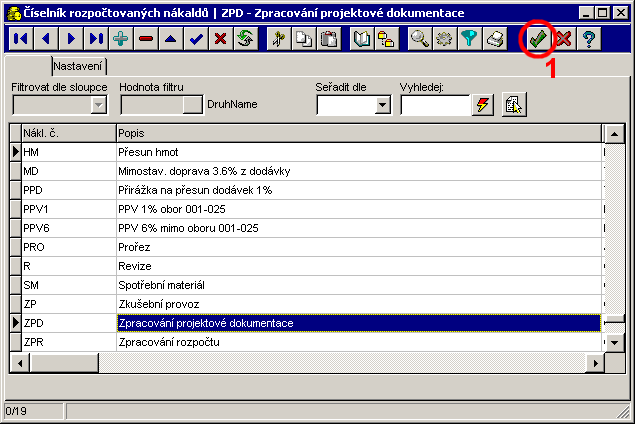Jump to the last record
The height and width of the screenshot is (424, 635).
[x=96, y=39]
